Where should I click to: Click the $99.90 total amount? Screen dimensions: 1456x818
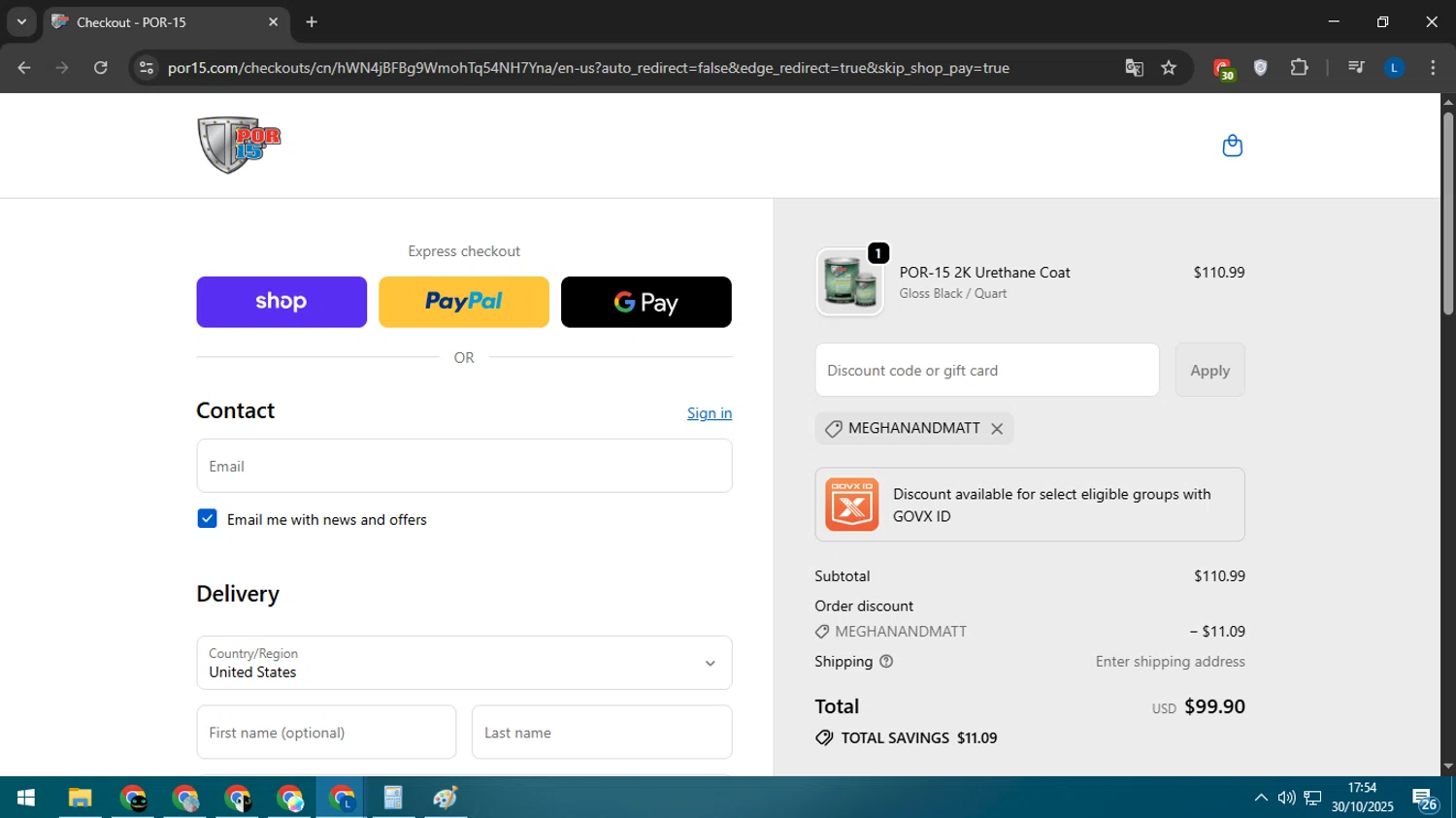click(1214, 706)
